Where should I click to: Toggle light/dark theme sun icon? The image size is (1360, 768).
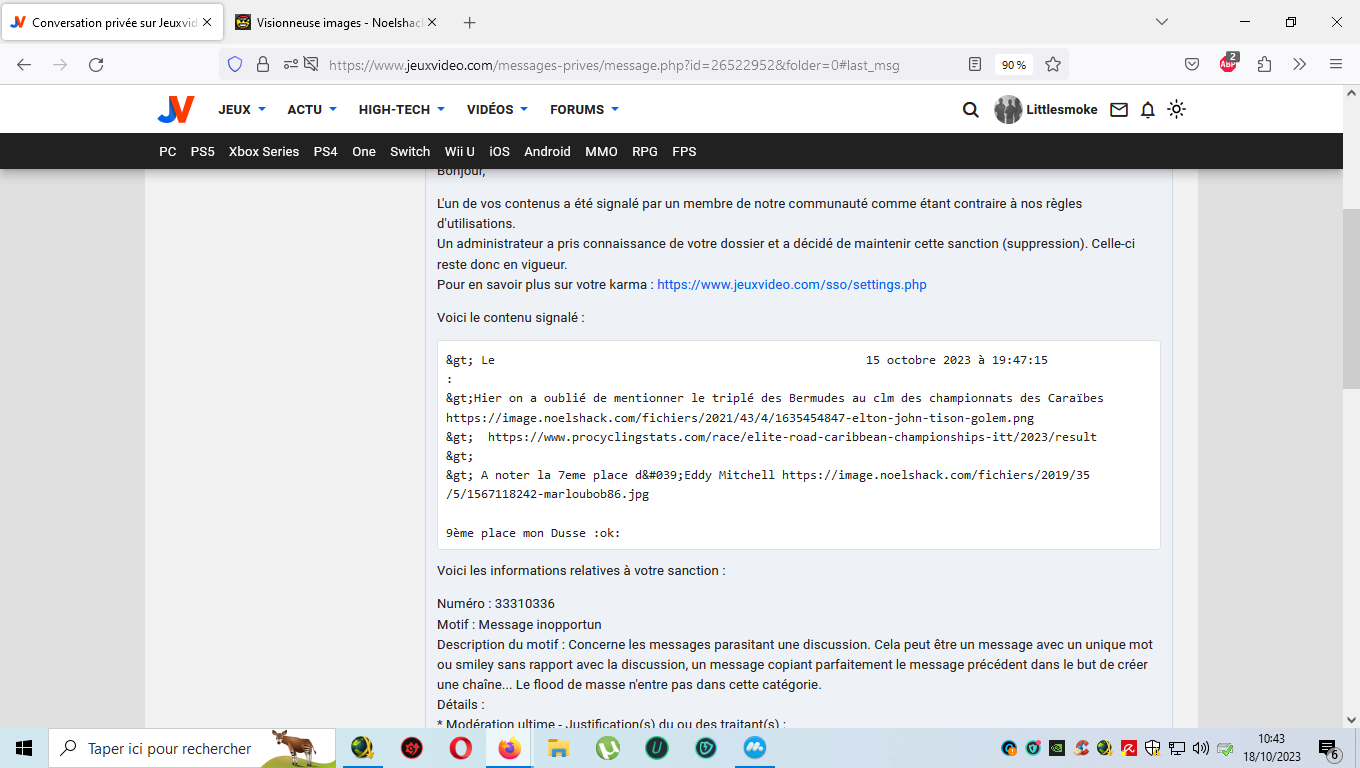pos(1177,110)
